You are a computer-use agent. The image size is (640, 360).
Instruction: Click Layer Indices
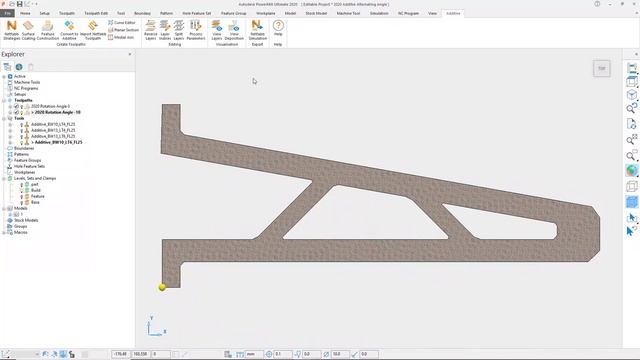(x=165, y=30)
